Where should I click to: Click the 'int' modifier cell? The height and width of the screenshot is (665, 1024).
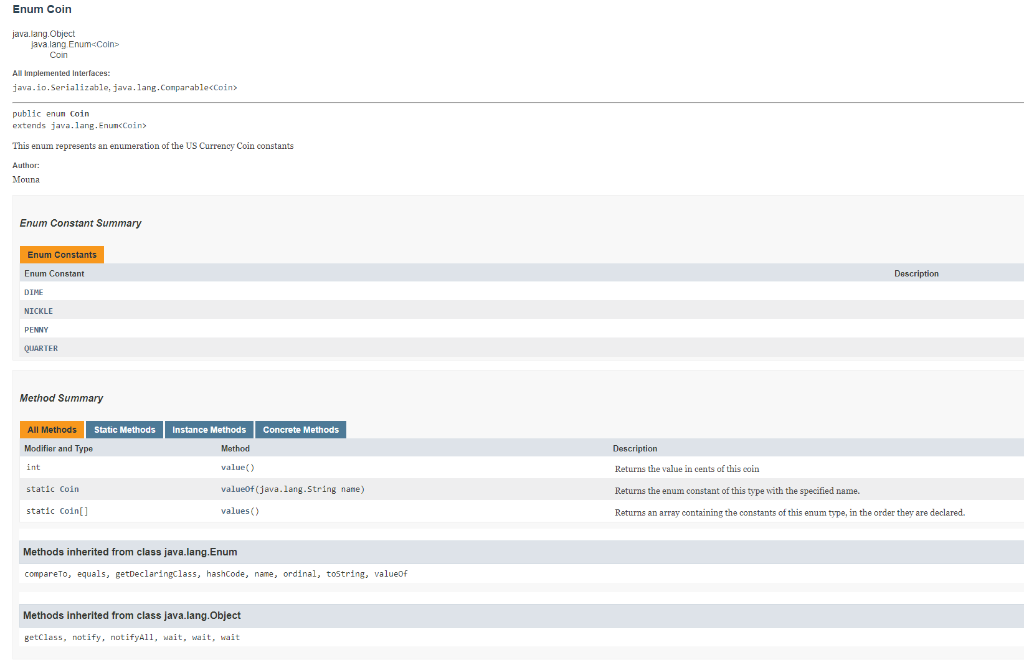[x=33, y=467]
